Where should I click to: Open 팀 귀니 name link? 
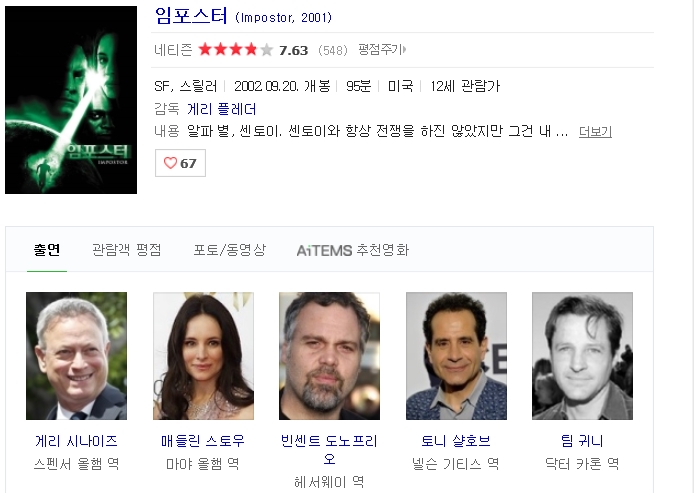click(x=582, y=441)
